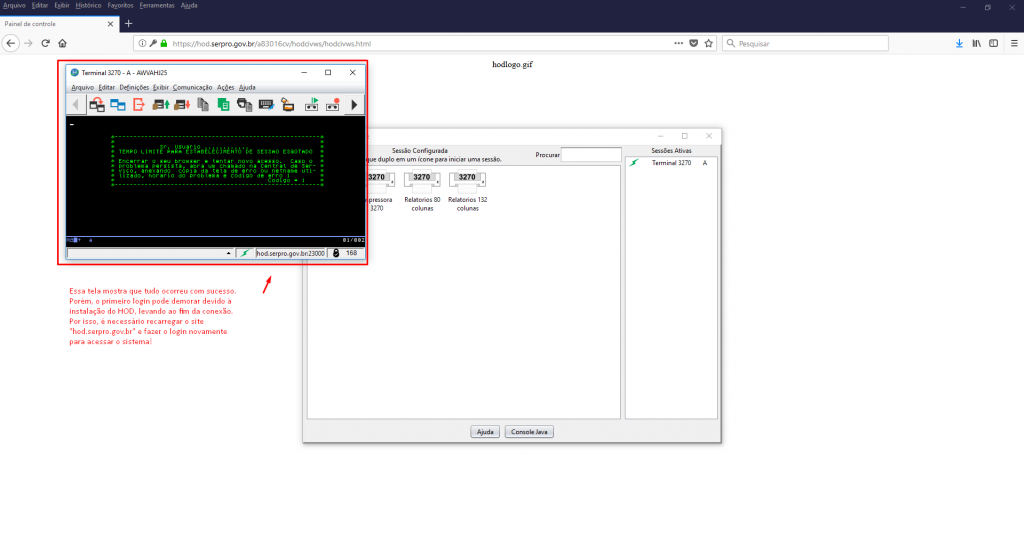1024x554 pixels.
Task: Click the play macro icon with green arrow
Action: click(x=311, y=103)
